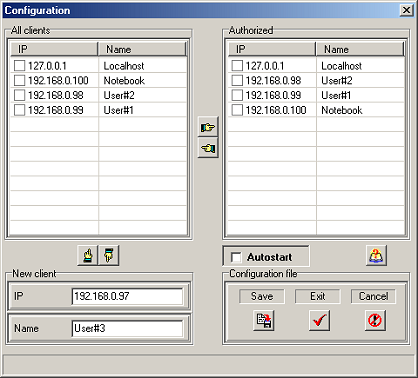Click the hand pointing down remove-client icon
This screenshot has width=418, height=378.
[x=109, y=256]
